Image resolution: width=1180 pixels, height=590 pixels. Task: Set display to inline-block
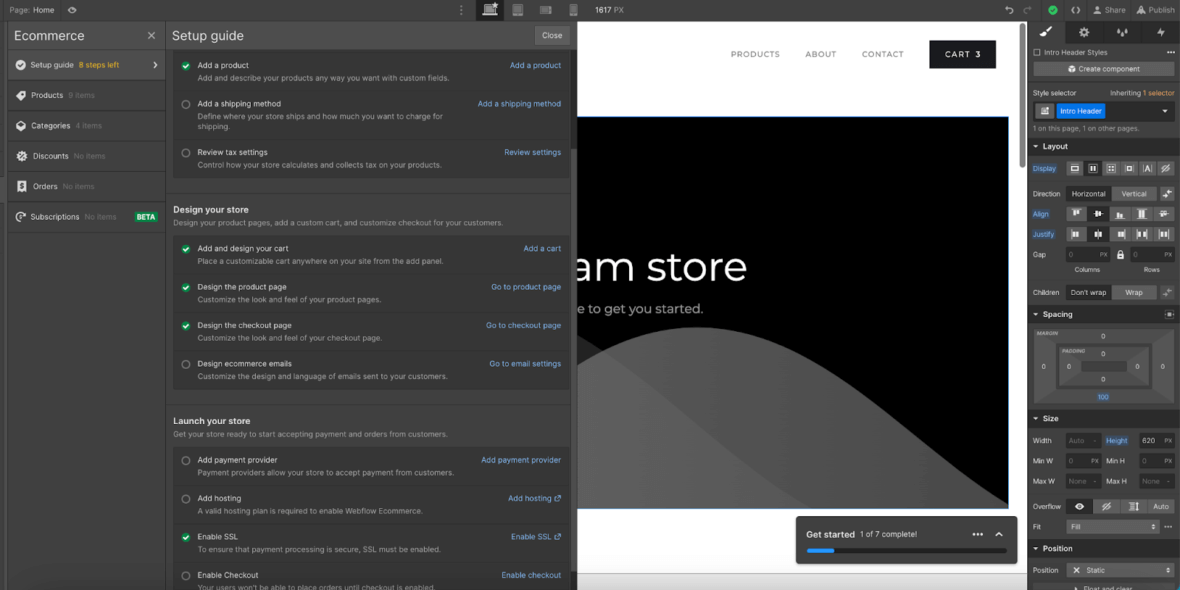1129,169
